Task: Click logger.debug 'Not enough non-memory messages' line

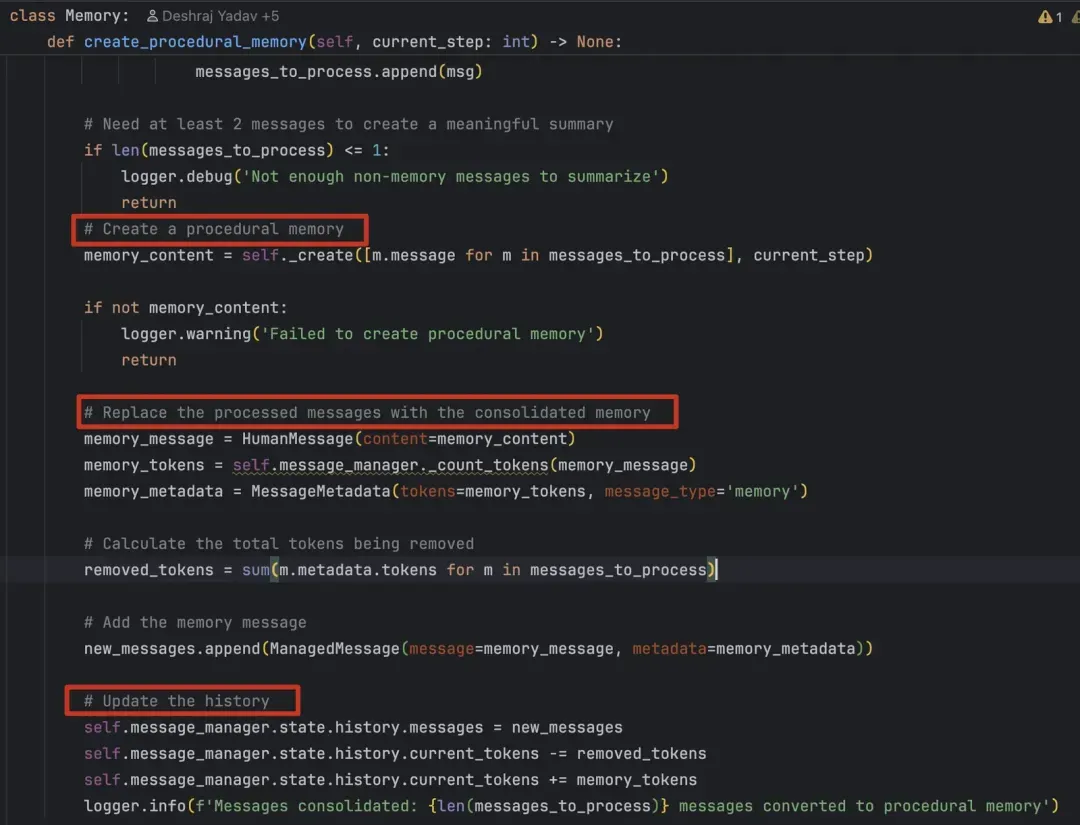Action: click(x=395, y=177)
